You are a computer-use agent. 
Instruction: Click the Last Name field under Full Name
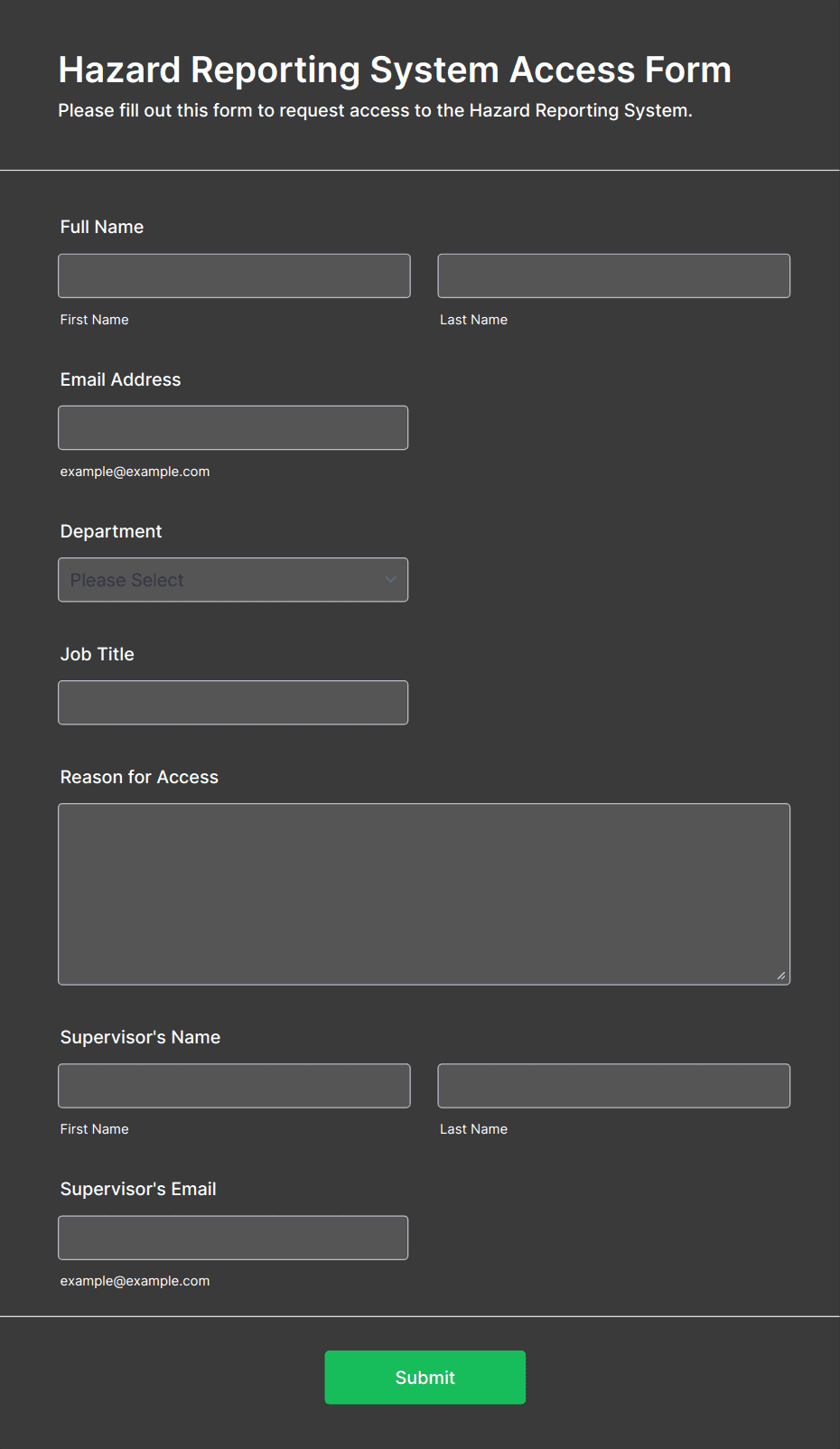tap(613, 276)
